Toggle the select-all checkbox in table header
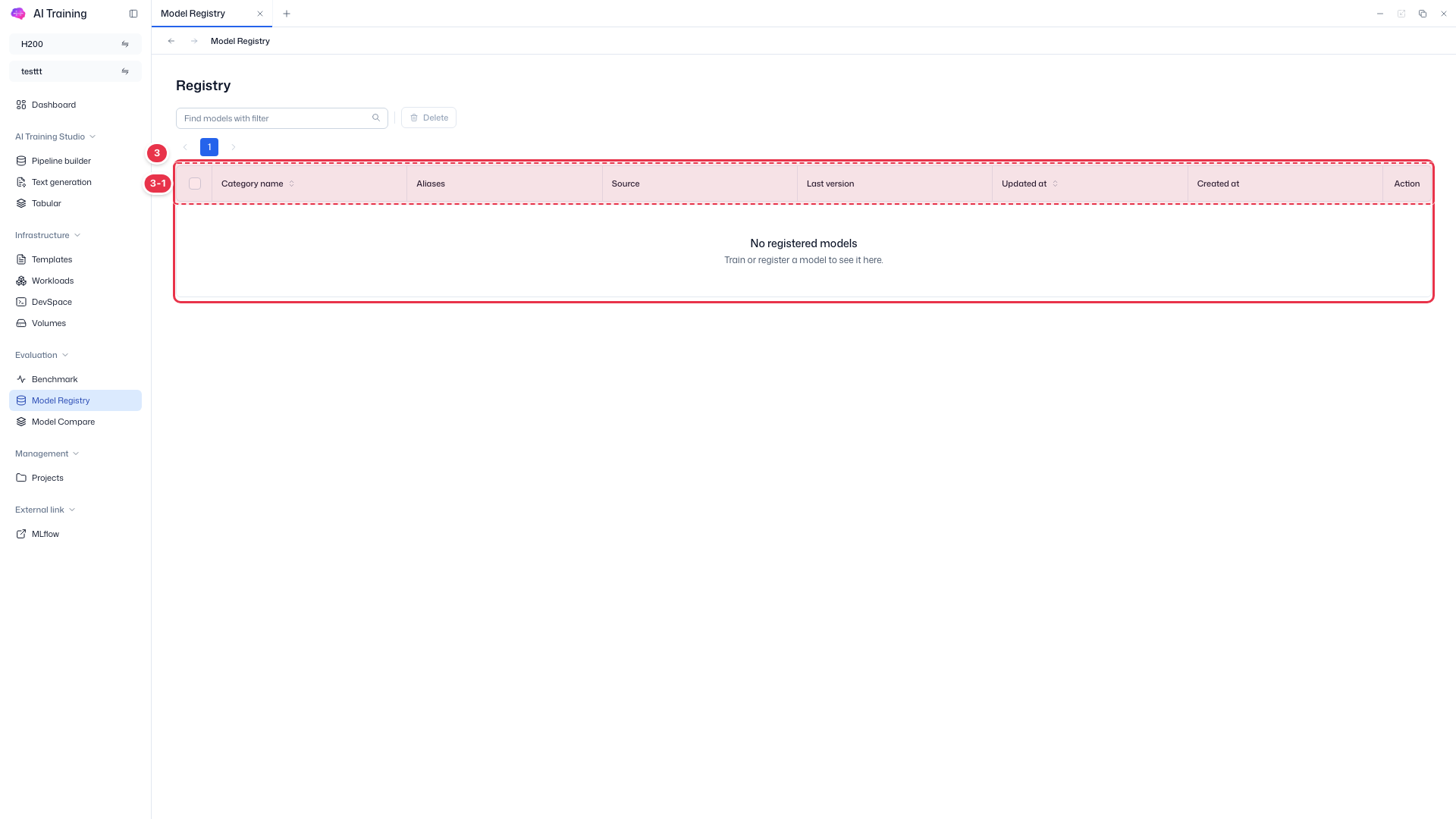The width and height of the screenshot is (1456, 819). coord(195,184)
